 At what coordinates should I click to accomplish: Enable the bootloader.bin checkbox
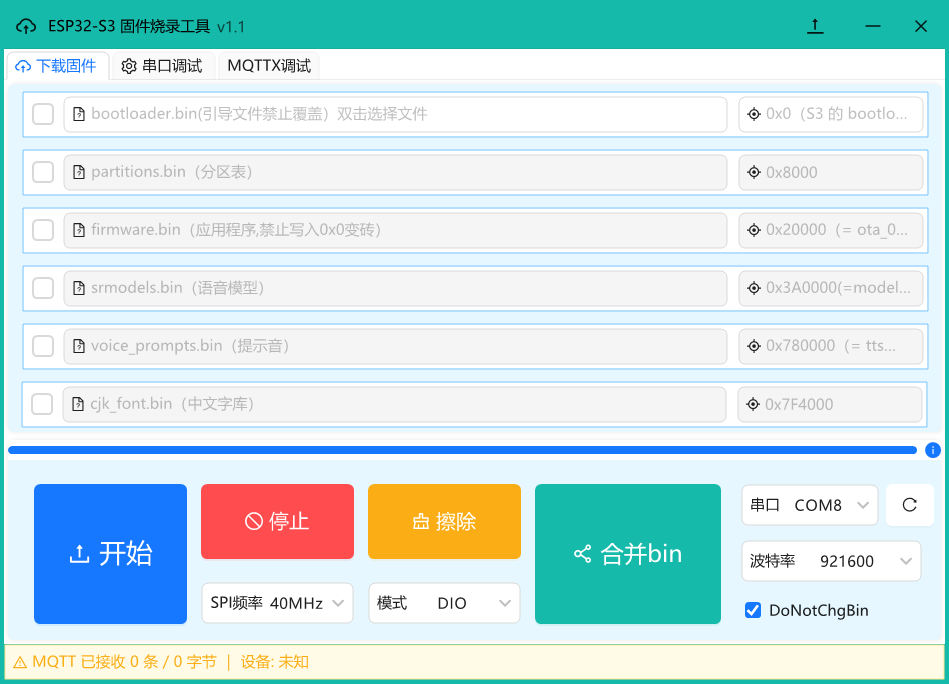click(43, 114)
